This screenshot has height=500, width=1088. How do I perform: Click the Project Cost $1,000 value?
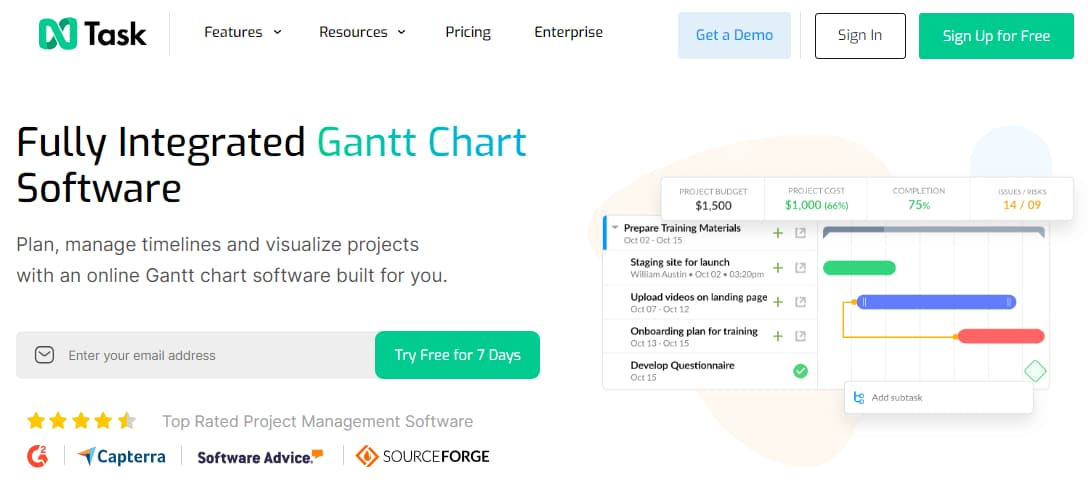[x=816, y=205]
